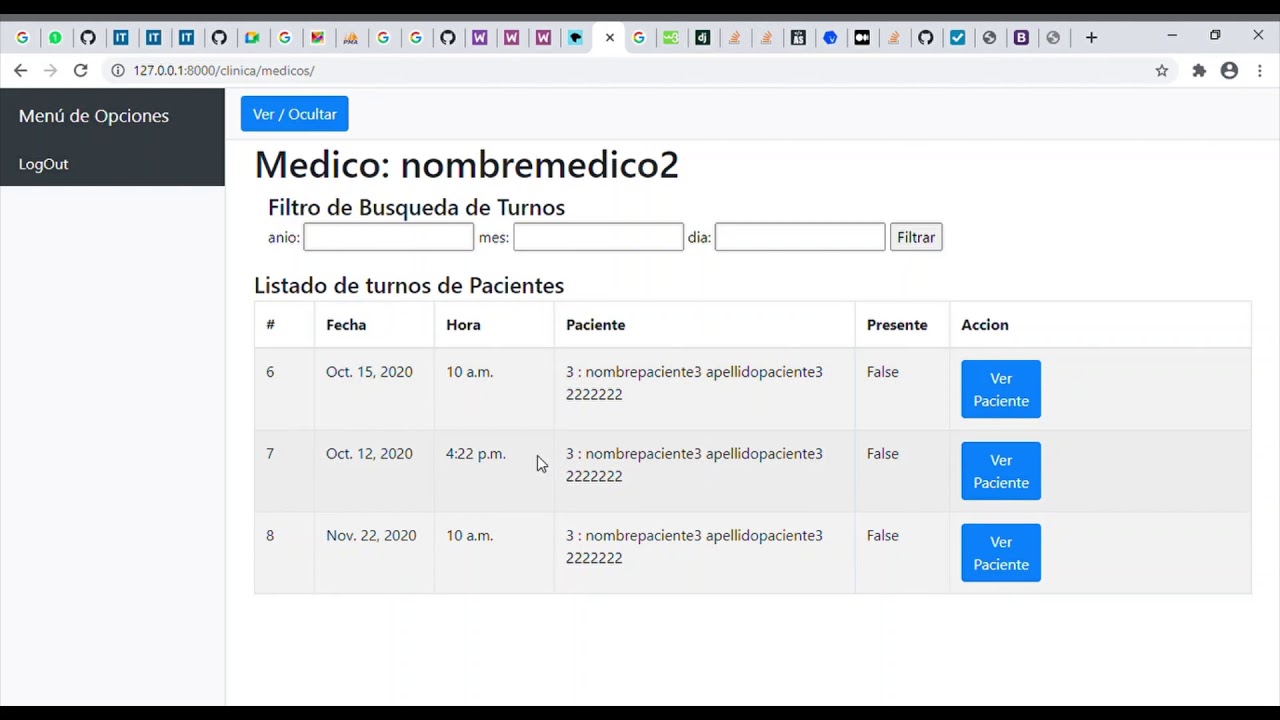This screenshot has width=1280, height=720.
Task: Click the Hora column header
Action: pyautogui.click(x=463, y=325)
